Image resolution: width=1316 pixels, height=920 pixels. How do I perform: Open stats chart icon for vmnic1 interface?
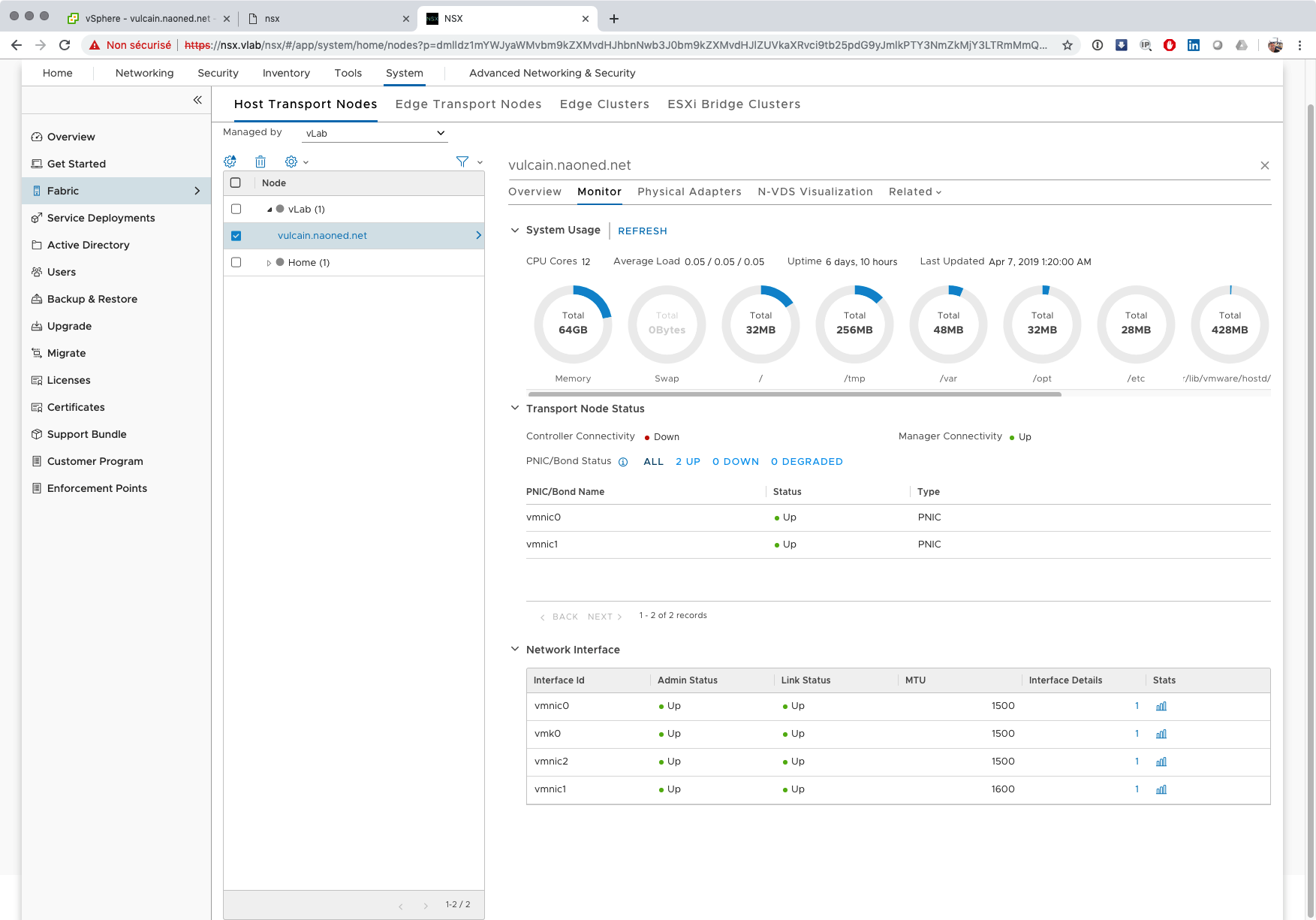1161,789
